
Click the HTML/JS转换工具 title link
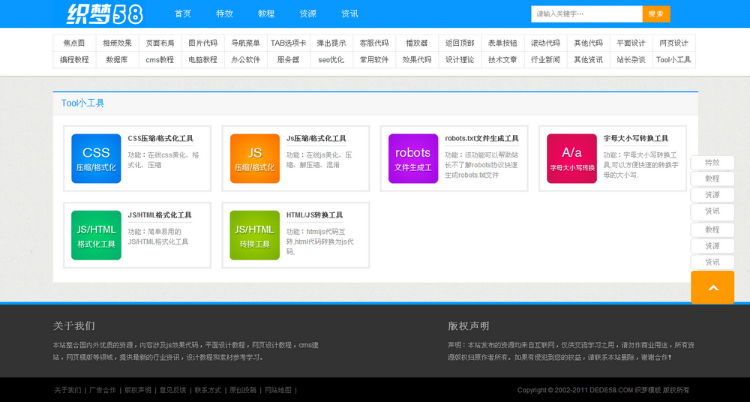click(314, 215)
